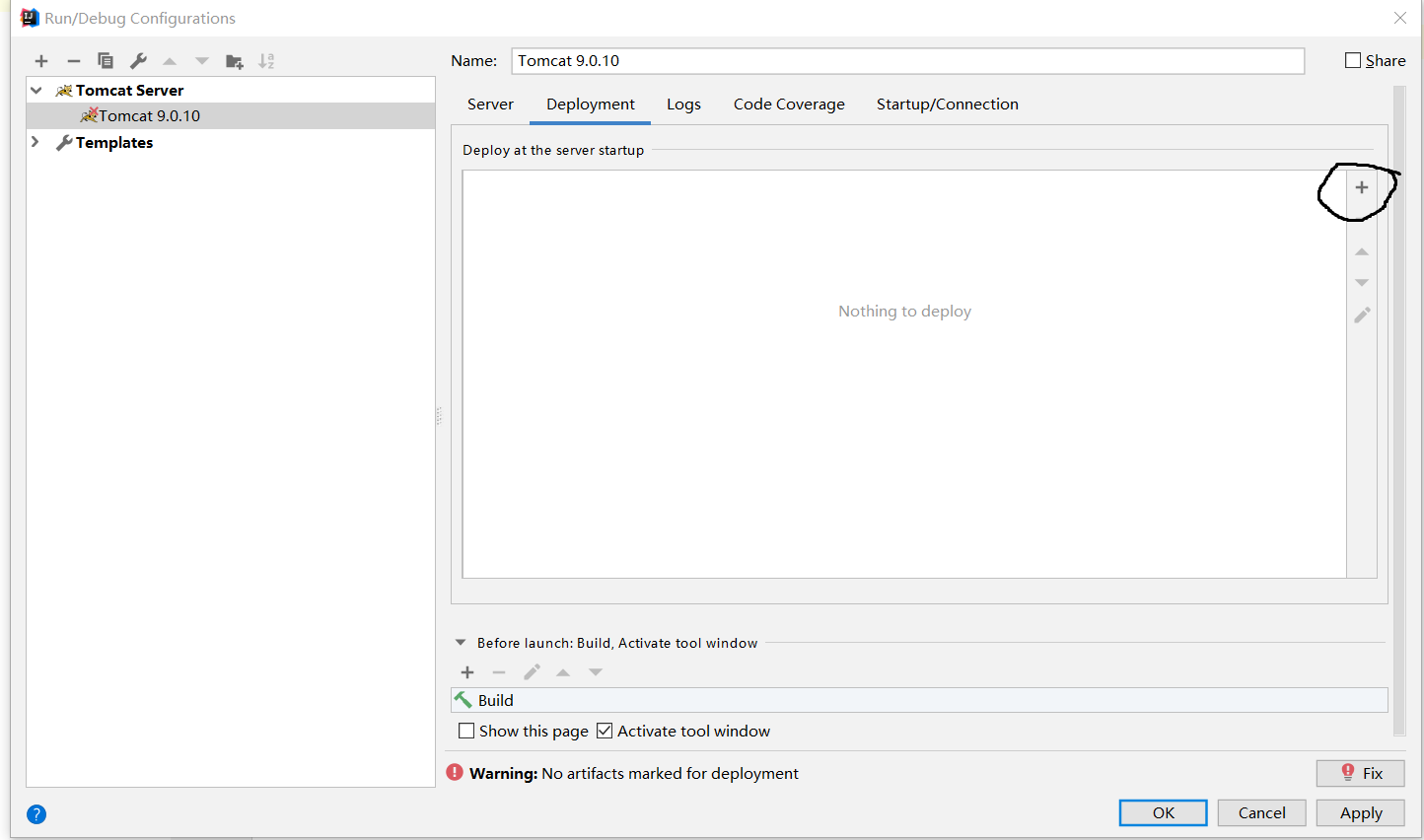Sort configurations alphabetically icon

[x=266, y=61]
